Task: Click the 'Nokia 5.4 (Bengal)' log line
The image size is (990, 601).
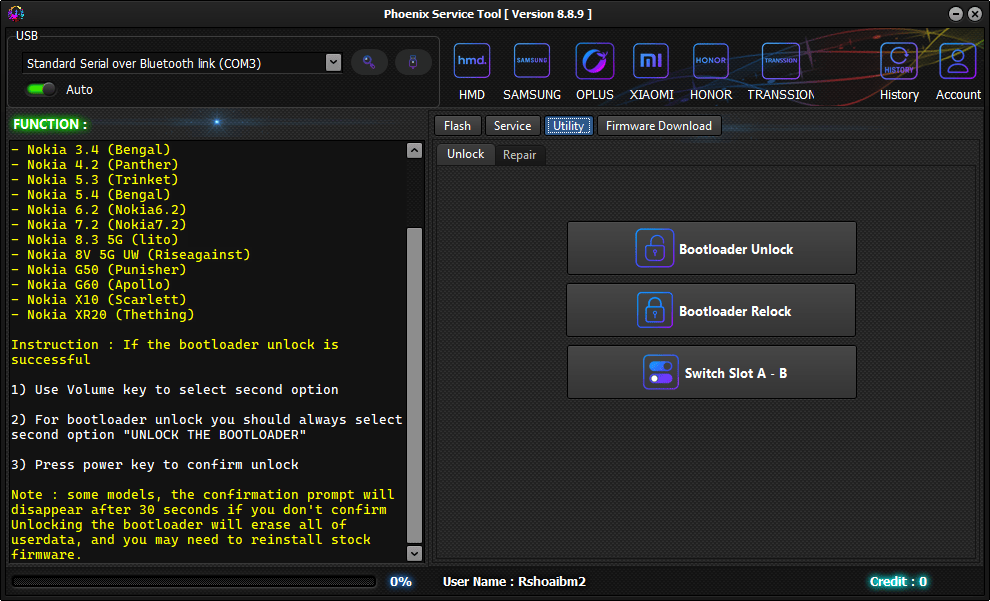Action: click(x=91, y=195)
